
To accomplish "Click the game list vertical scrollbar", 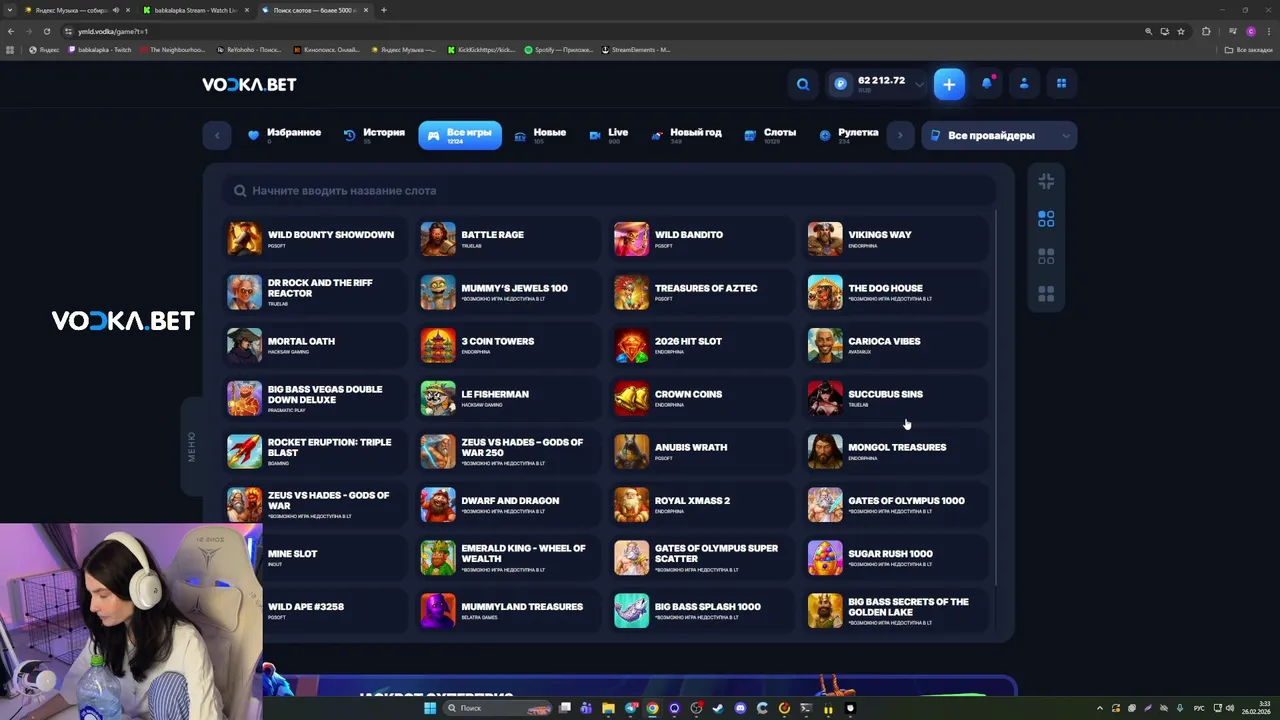I will (x=996, y=398).
